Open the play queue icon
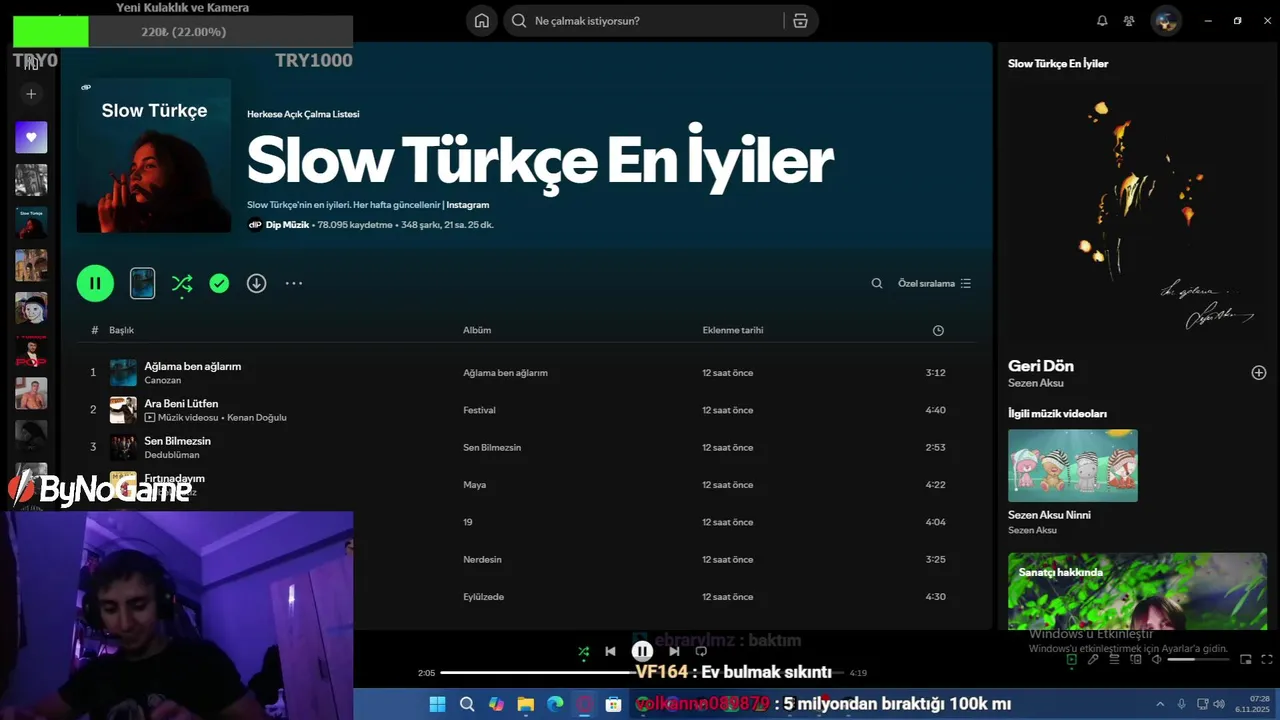 [x=1114, y=660]
